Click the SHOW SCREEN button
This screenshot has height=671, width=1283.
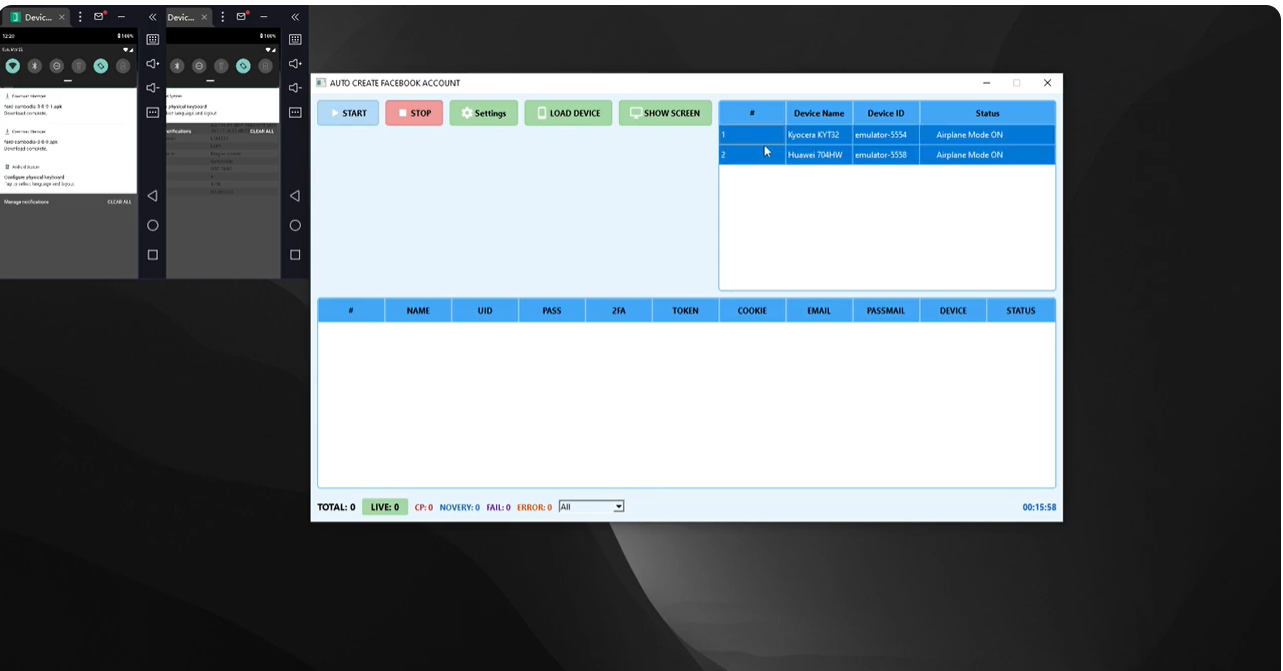pos(665,113)
